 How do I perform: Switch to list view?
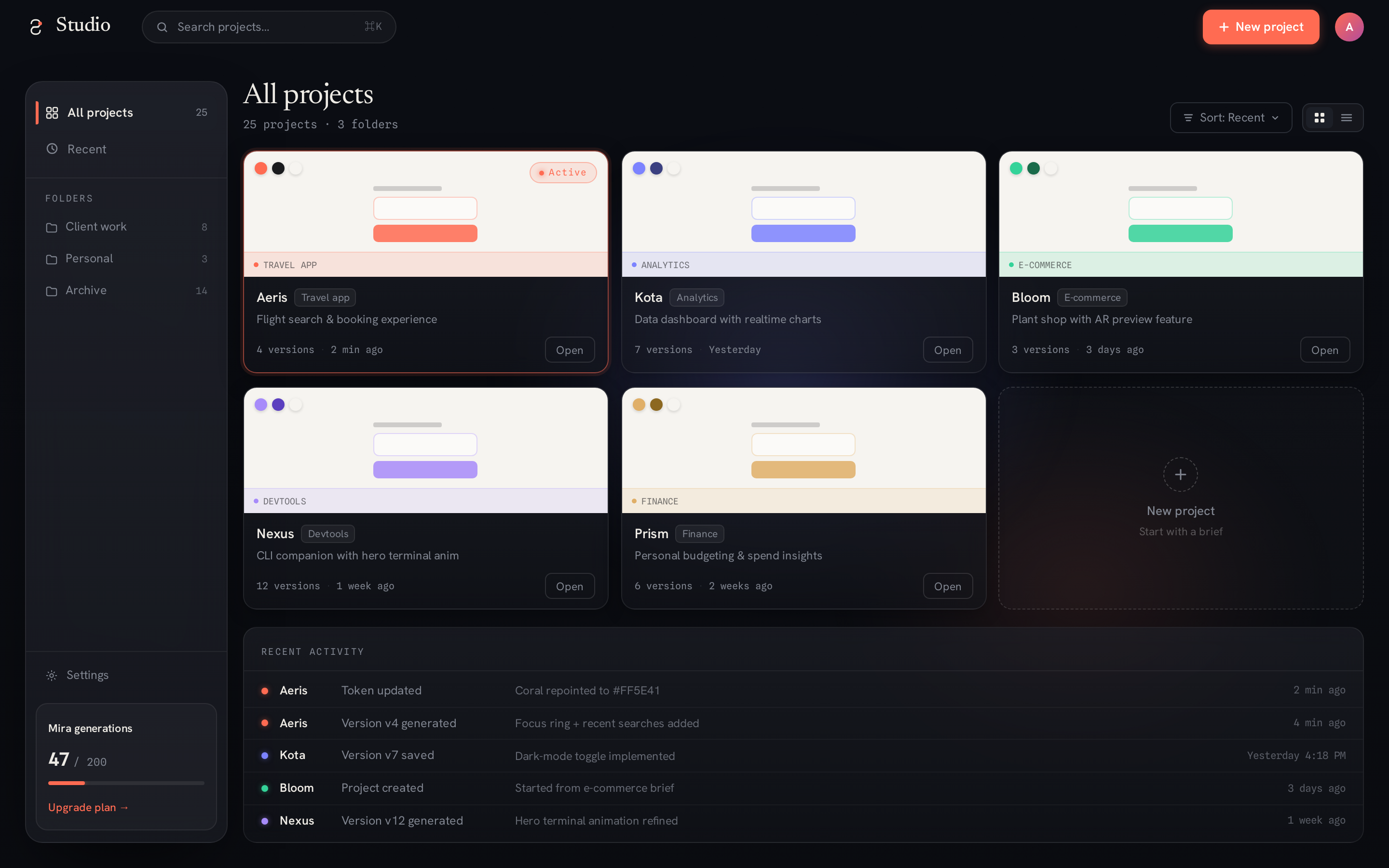tap(1346, 118)
